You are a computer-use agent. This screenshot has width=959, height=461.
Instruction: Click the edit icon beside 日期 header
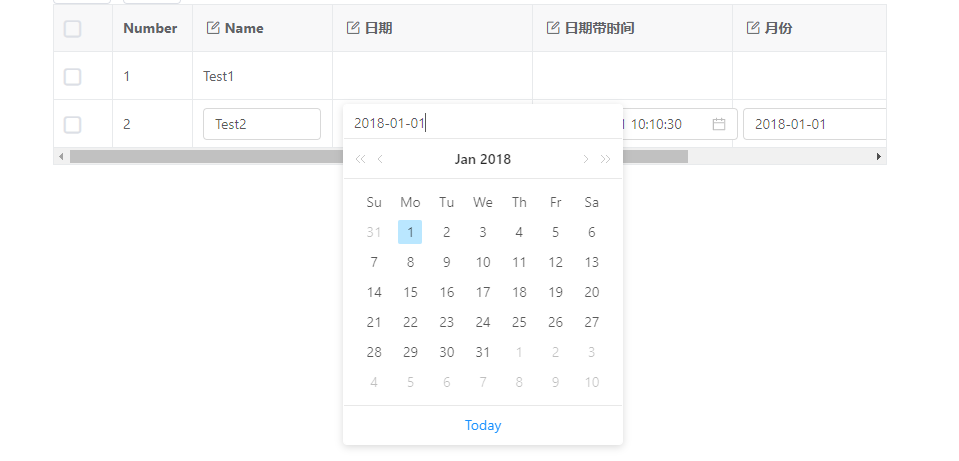tap(352, 28)
